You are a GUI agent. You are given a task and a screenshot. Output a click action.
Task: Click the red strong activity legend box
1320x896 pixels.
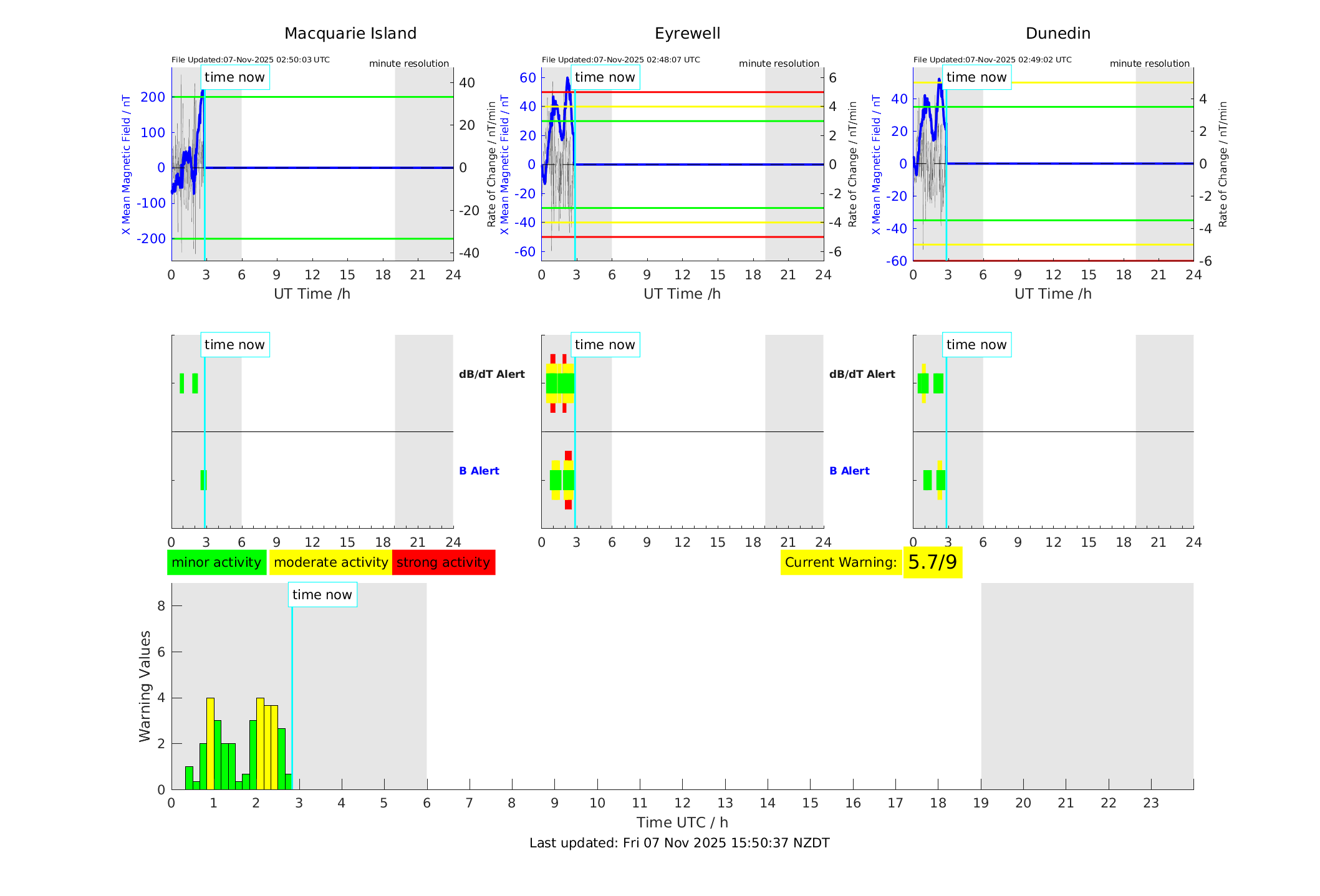pyautogui.click(x=443, y=562)
